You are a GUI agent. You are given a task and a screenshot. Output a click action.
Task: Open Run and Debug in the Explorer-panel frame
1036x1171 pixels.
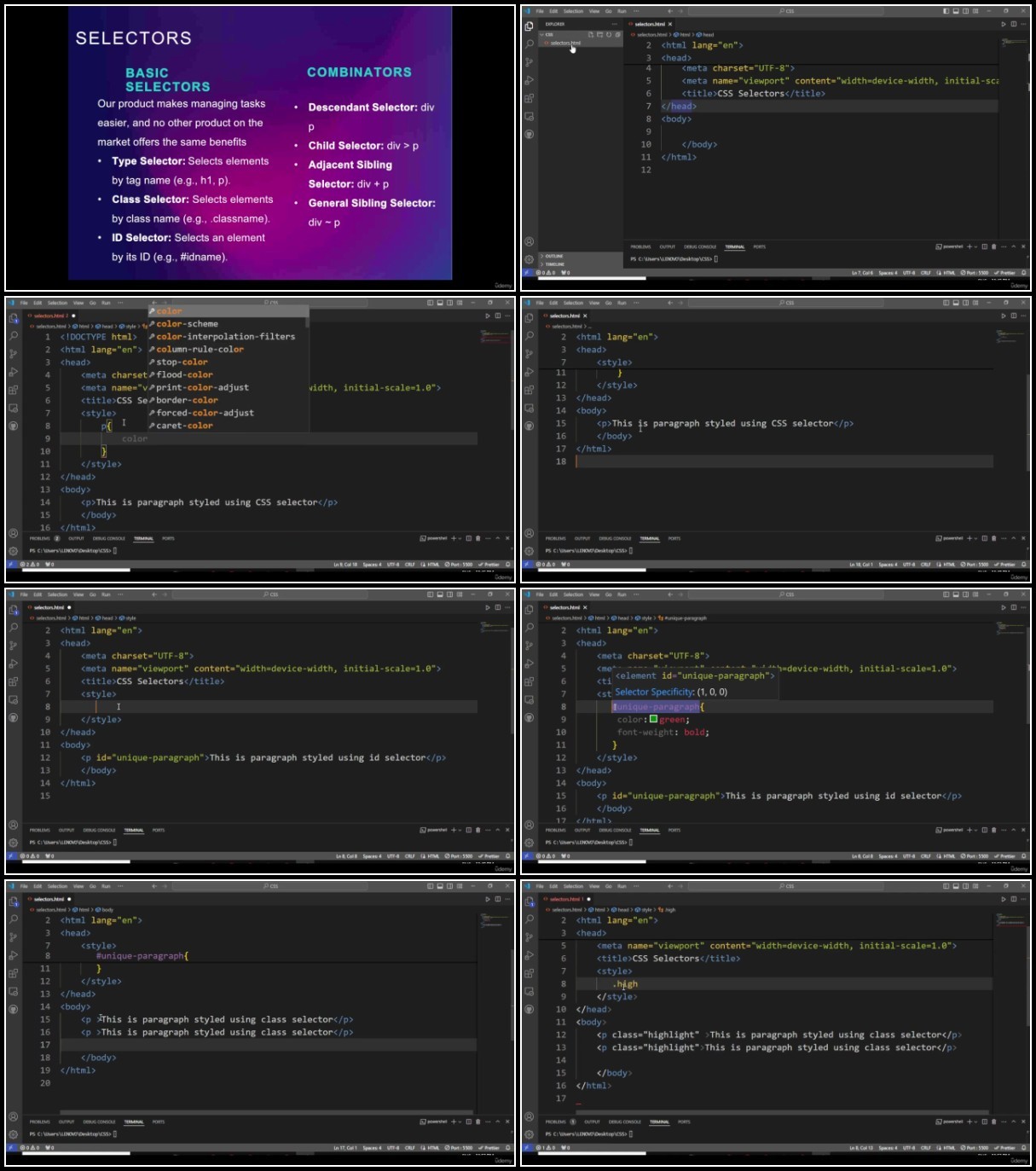(x=530, y=80)
